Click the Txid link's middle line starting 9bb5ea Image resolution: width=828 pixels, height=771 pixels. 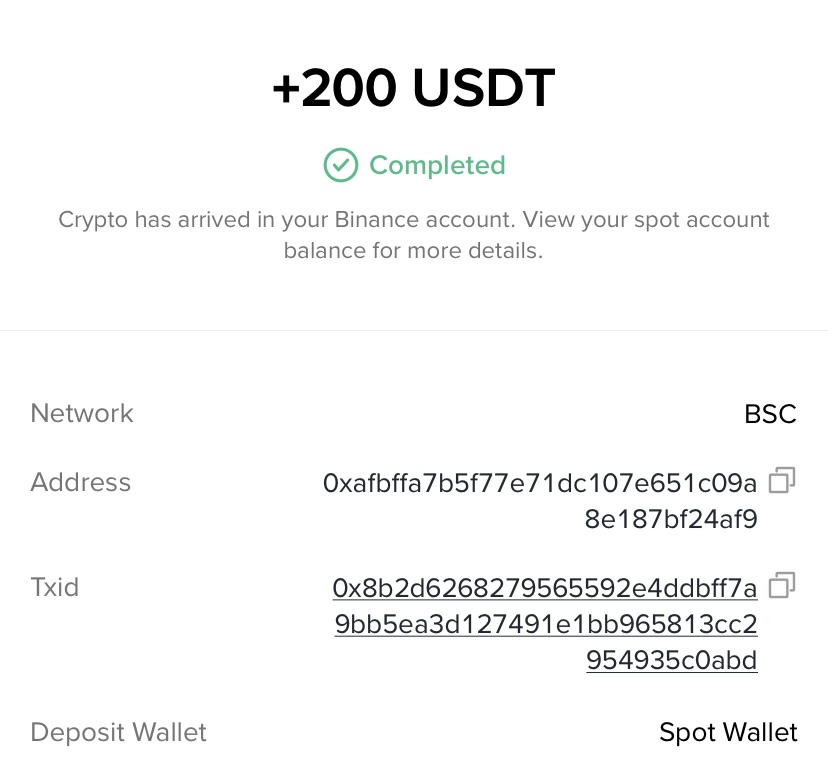coord(545,625)
